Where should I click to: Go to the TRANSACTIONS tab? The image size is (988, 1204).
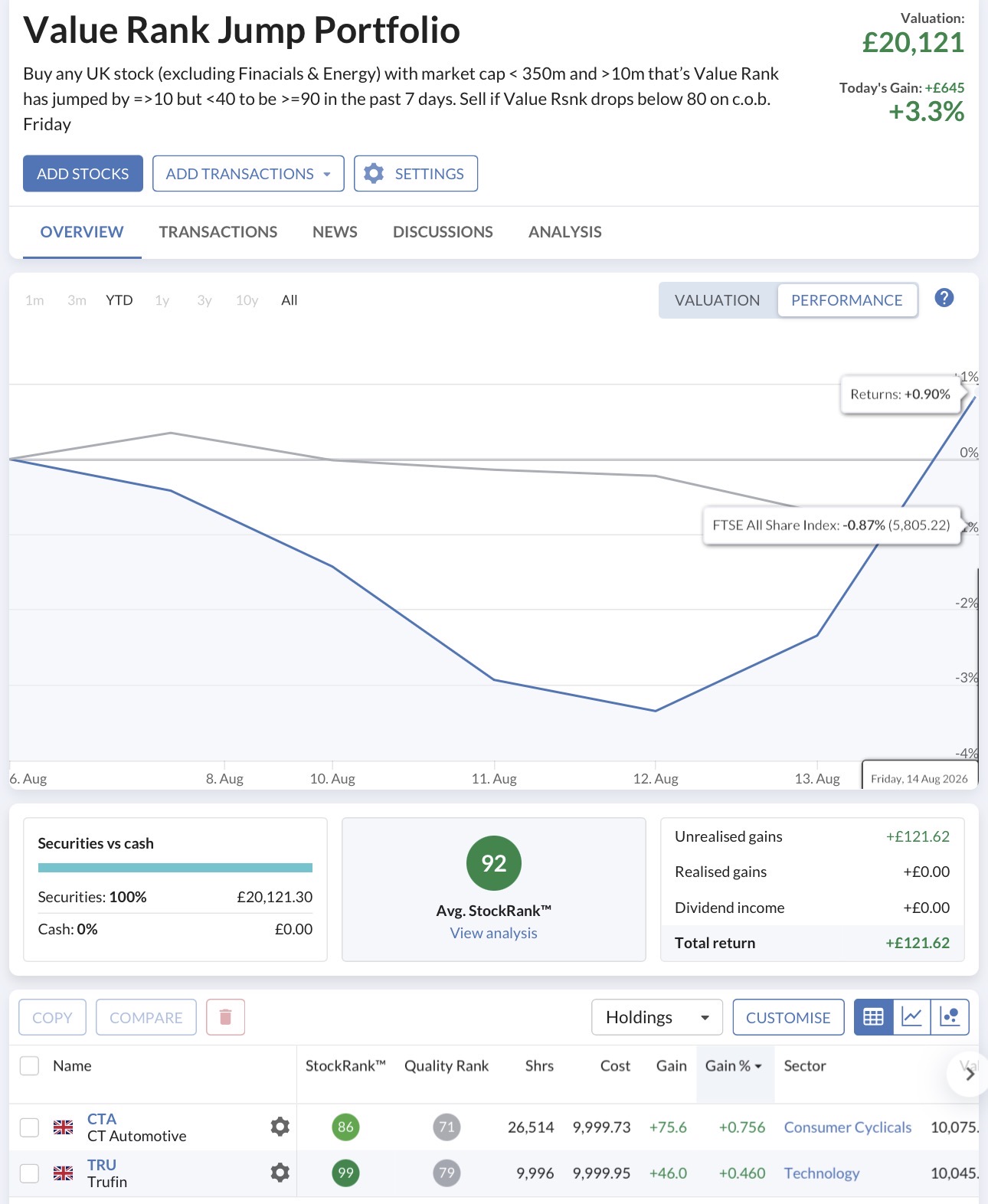218,232
